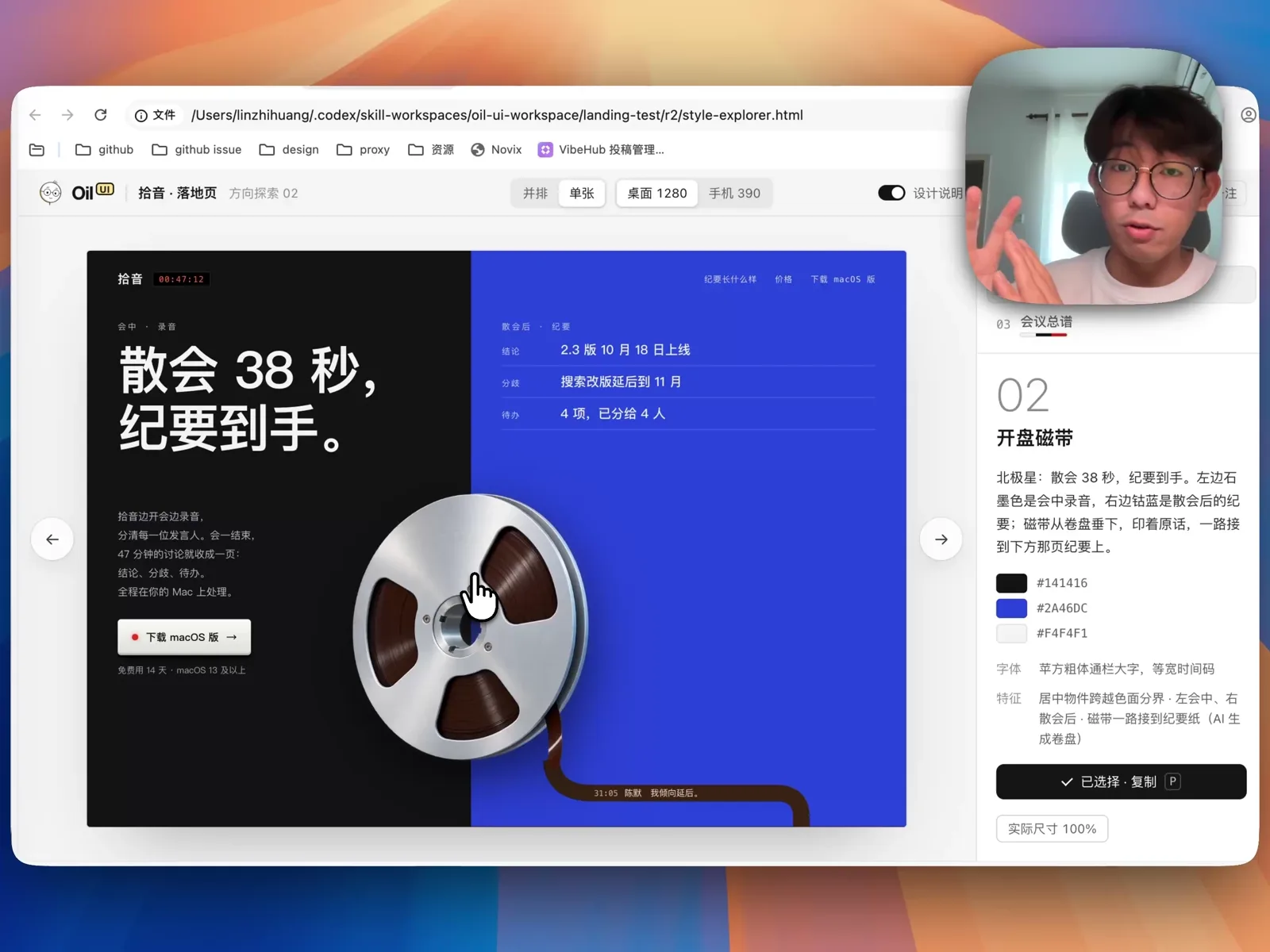Click the 实际尺寸 100% button
This screenshot has height=952, width=1270.
click(1052, 829)
